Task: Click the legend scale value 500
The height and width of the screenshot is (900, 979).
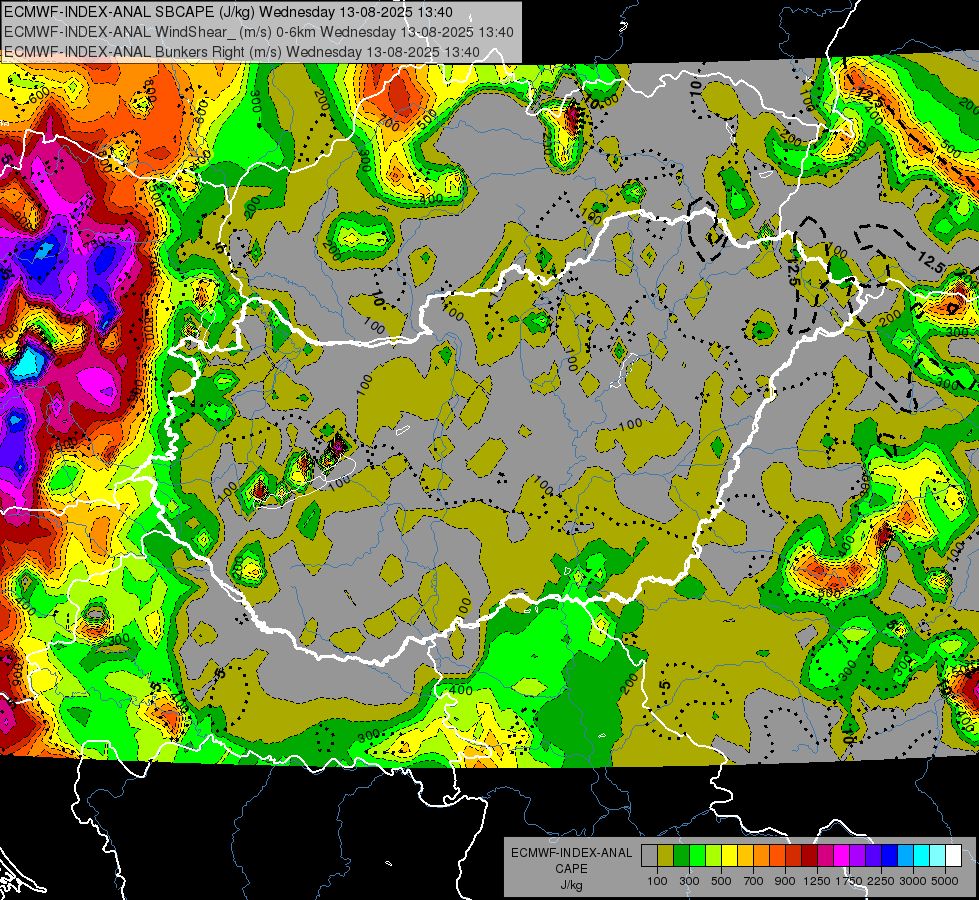Action: tap(721, 881)
